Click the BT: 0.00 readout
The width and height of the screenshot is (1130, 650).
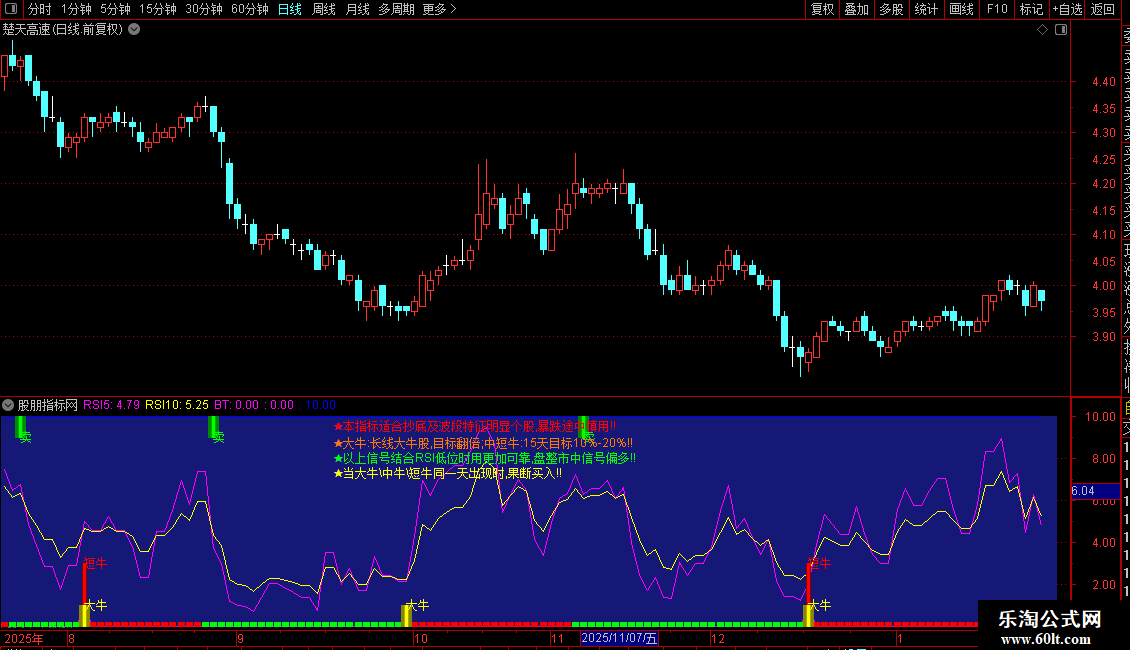(236, 405)
